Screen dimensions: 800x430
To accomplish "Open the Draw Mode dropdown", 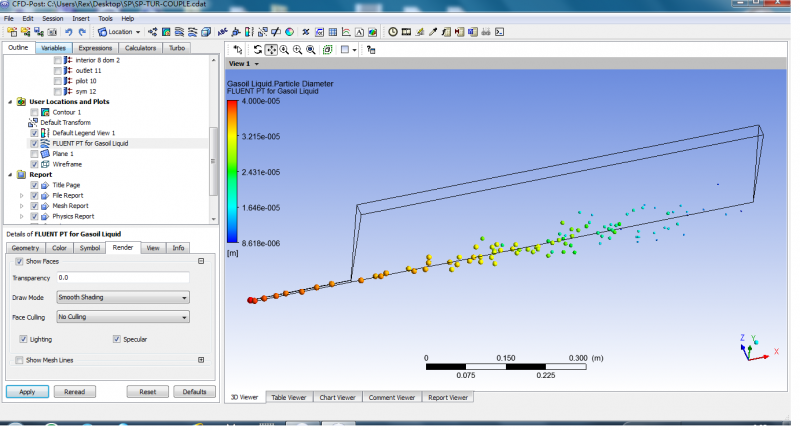I will (123, 297).
